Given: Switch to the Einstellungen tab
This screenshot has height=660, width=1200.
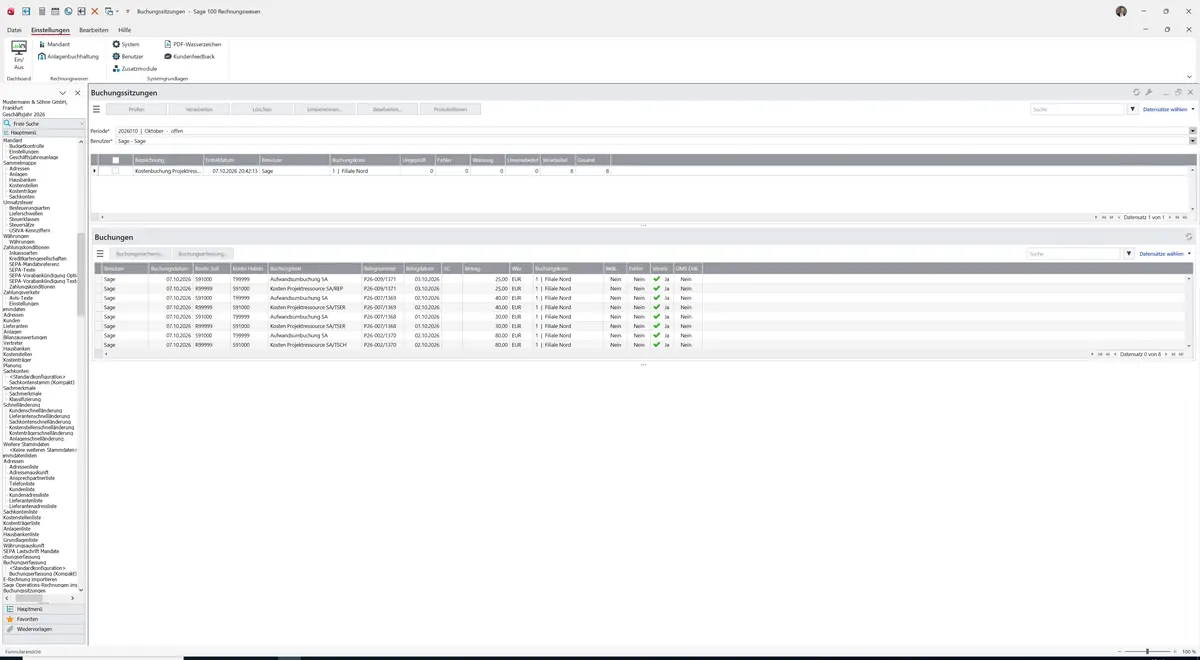Looking at the screenshot, I should (x=50, y=30).
